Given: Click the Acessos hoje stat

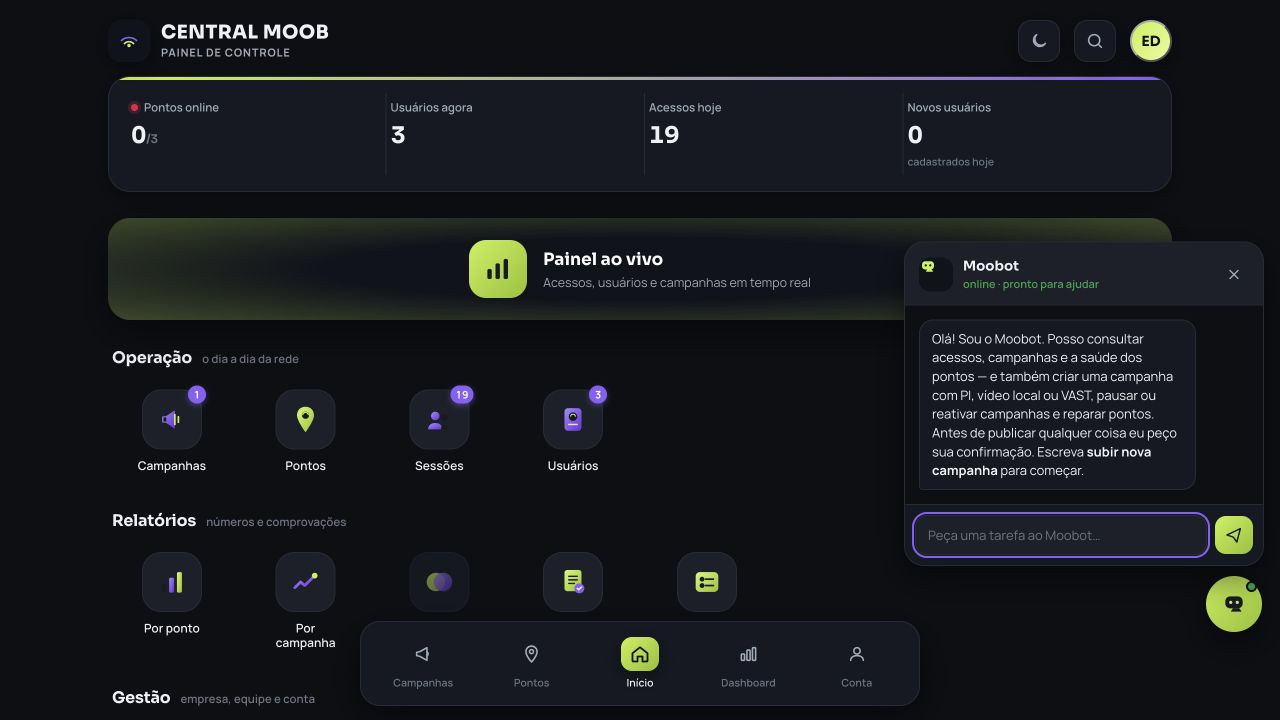Looking at the screenshot, I should 773,134.
